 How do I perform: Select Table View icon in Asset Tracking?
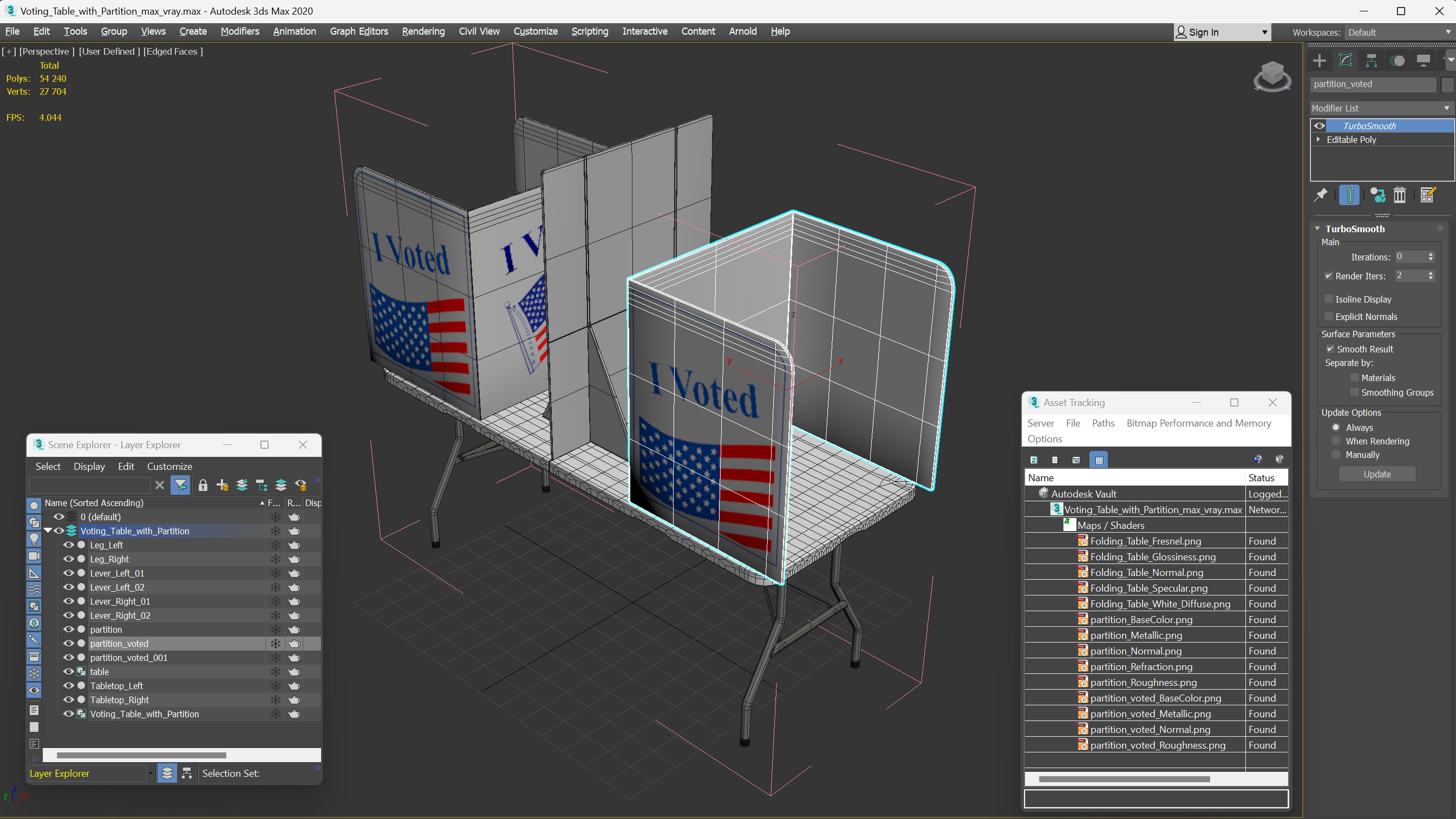(1099, 460)
